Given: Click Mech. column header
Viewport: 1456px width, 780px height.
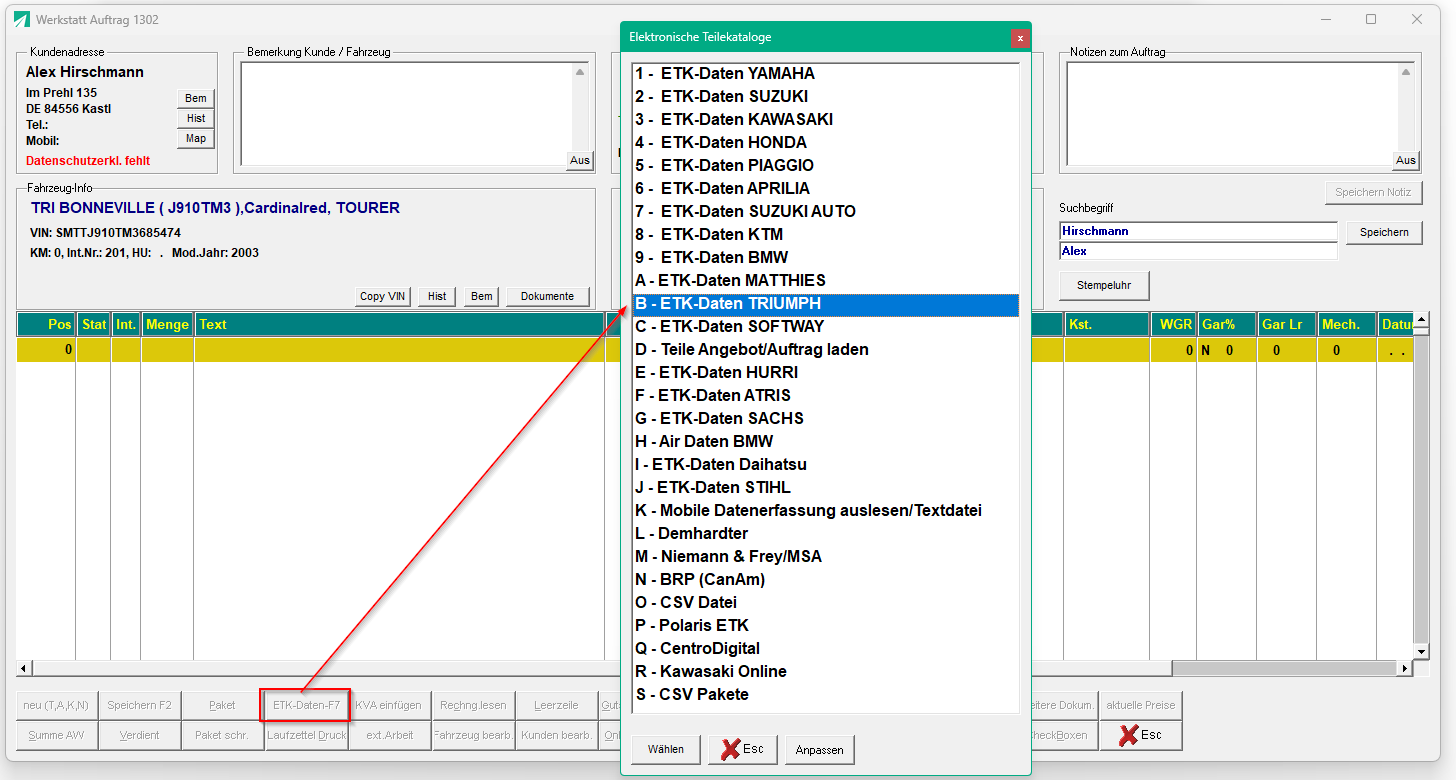Looking at the screenshot, I should [1346, 325].
